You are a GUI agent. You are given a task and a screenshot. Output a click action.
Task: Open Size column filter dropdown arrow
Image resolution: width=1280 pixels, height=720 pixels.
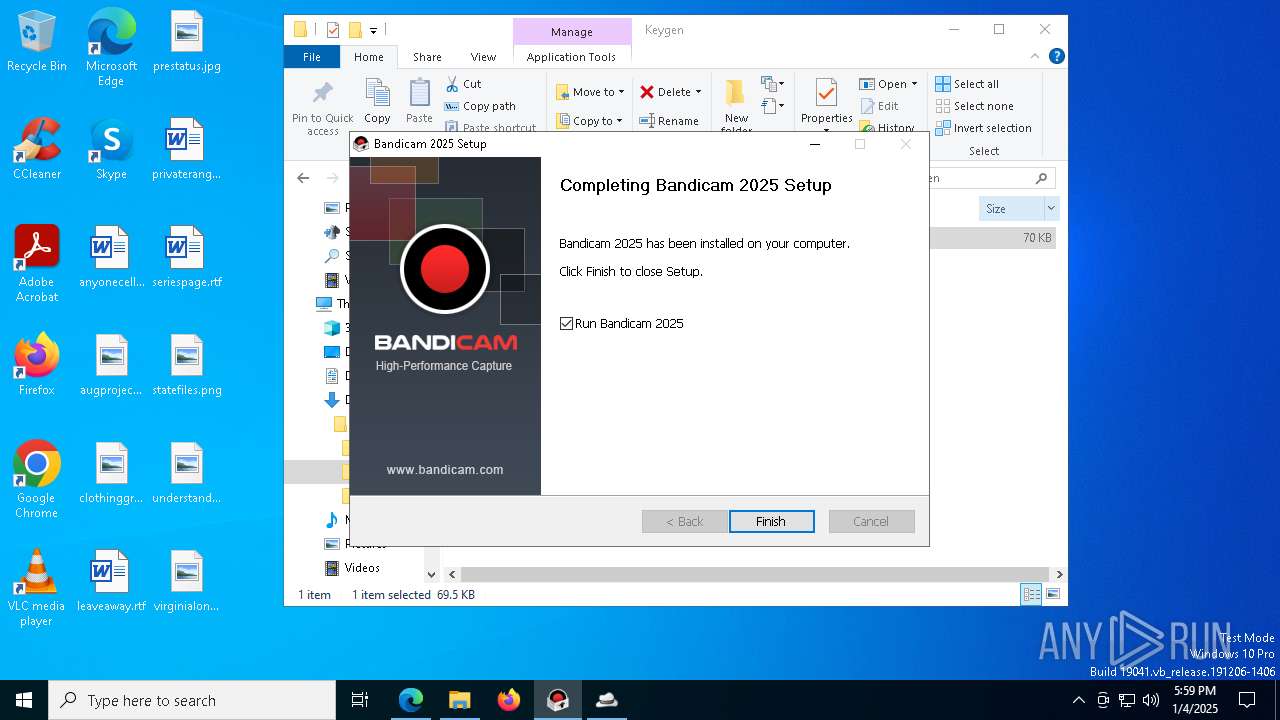pos(1051,208)
